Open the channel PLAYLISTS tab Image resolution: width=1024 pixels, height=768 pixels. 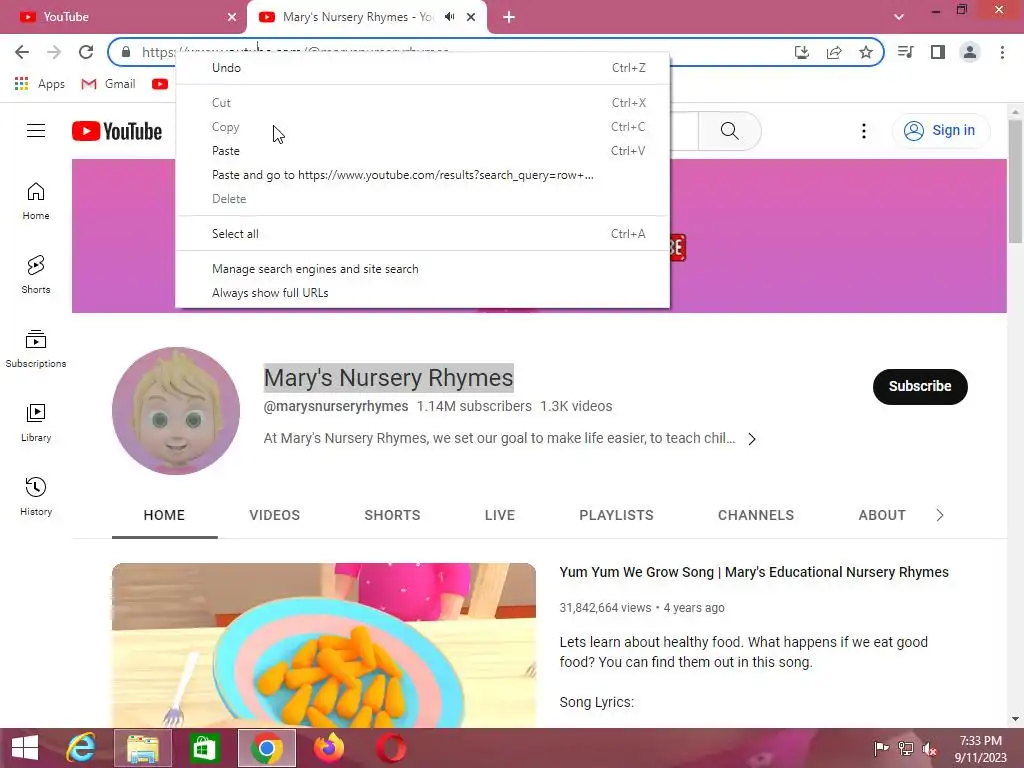point(616,515)
